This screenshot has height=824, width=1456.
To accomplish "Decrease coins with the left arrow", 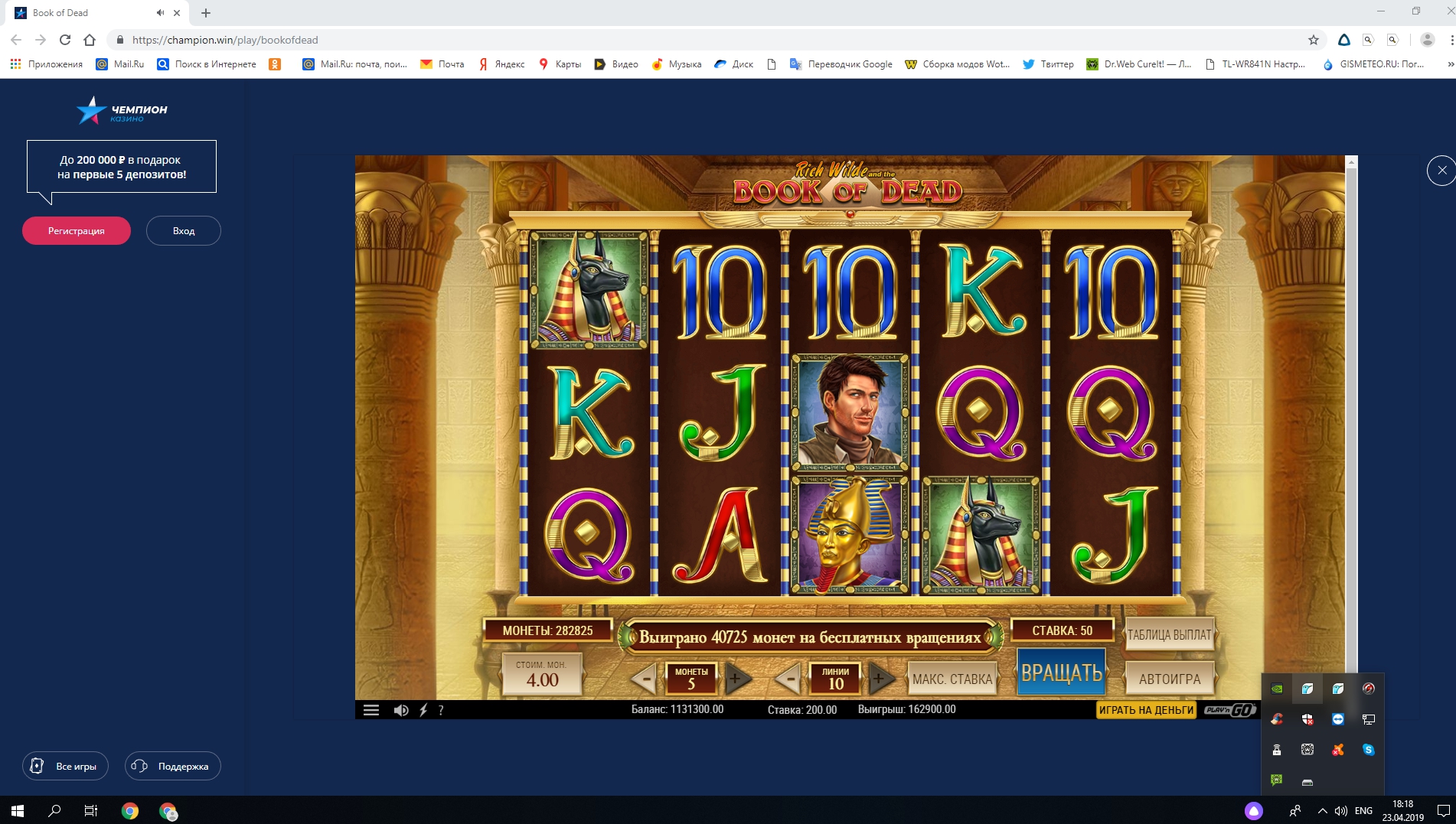I will (x=645, y=678).
